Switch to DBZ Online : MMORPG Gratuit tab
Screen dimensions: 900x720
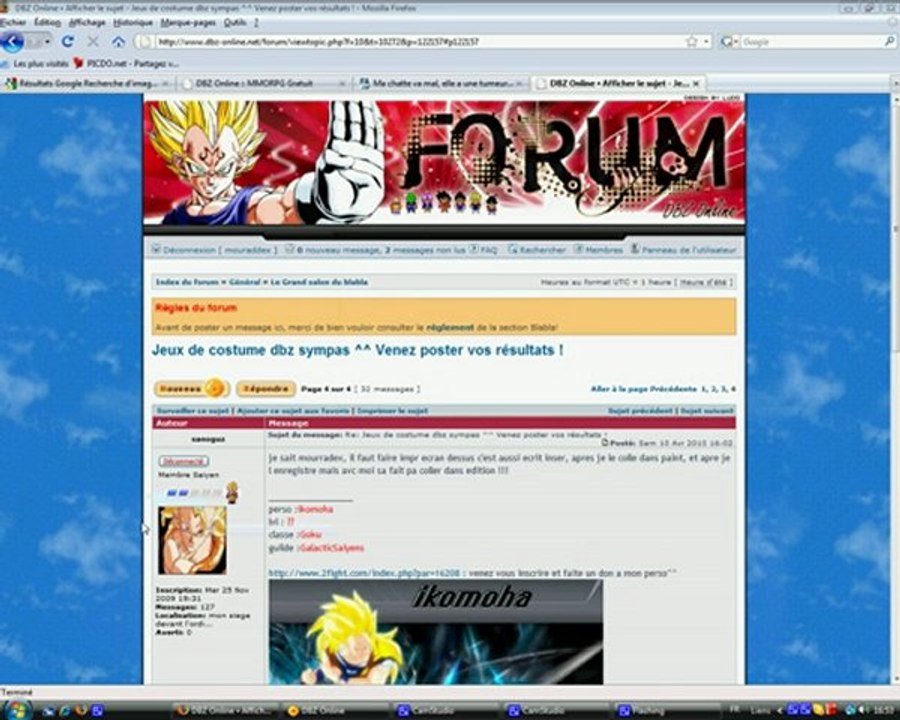[263, 83]
